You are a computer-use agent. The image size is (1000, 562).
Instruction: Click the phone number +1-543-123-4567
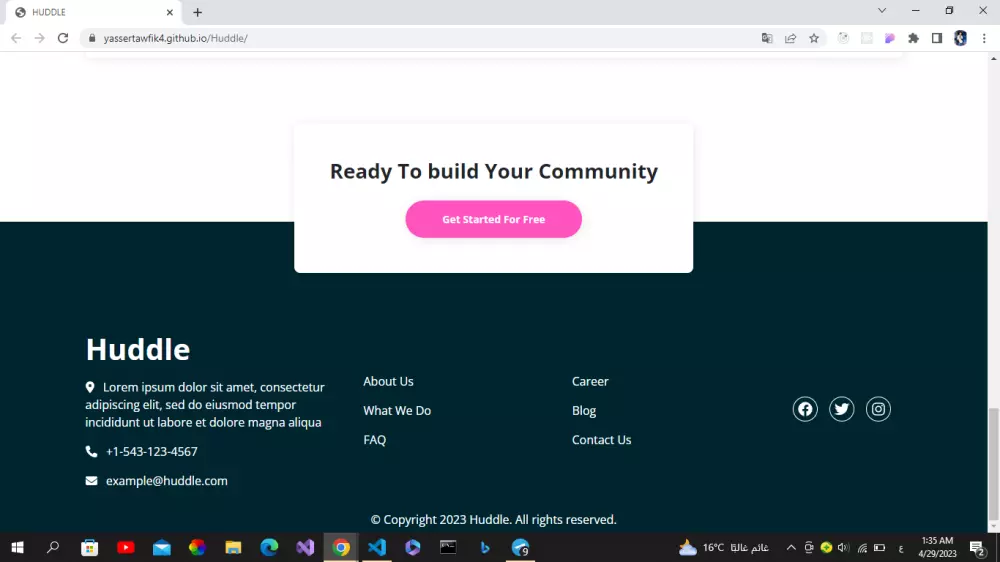point(152,452)
